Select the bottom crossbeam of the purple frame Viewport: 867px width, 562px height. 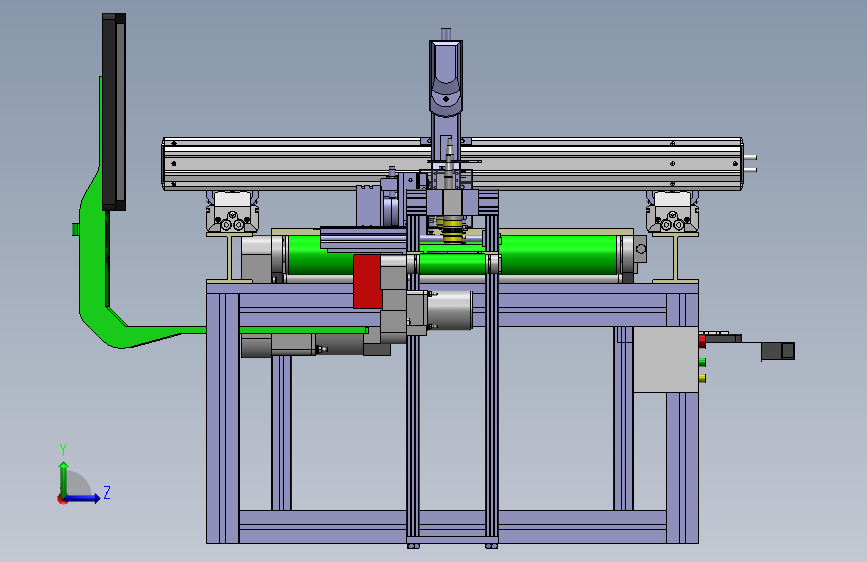pyautogui.click(x=452, y=527)
